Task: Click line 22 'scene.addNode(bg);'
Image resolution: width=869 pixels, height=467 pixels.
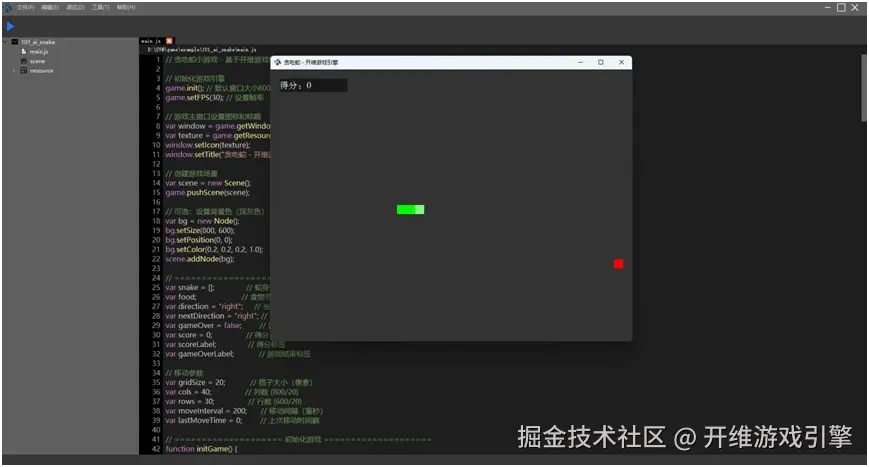Action: [200, 259]
